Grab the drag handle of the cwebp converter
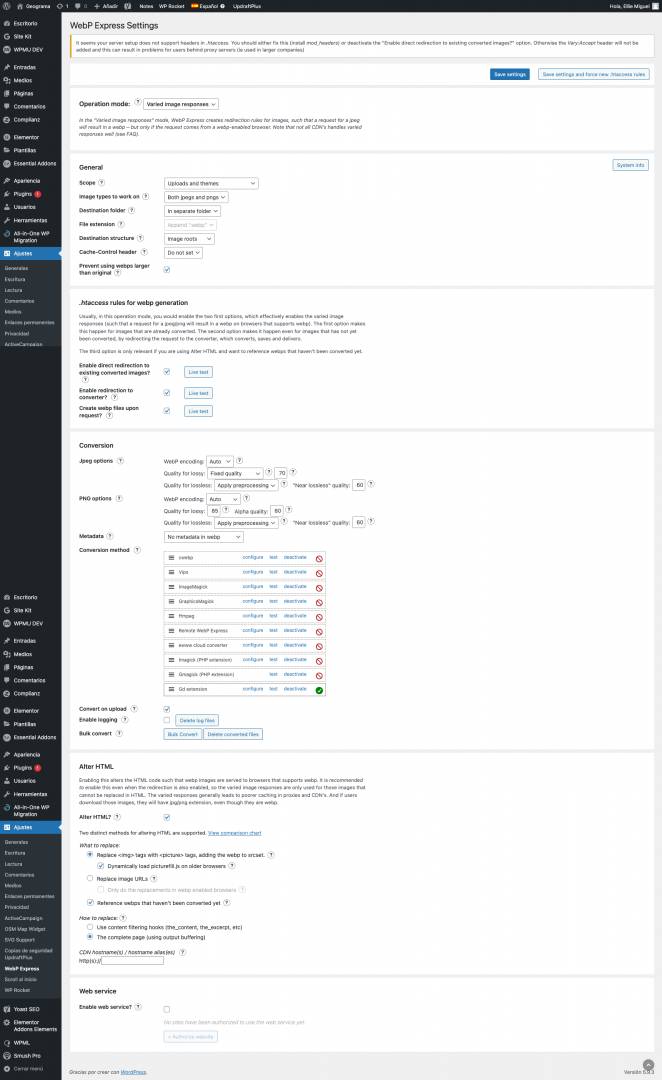Image resolution: width=662 pixels, height=1080 pixels. pos(172,557)
